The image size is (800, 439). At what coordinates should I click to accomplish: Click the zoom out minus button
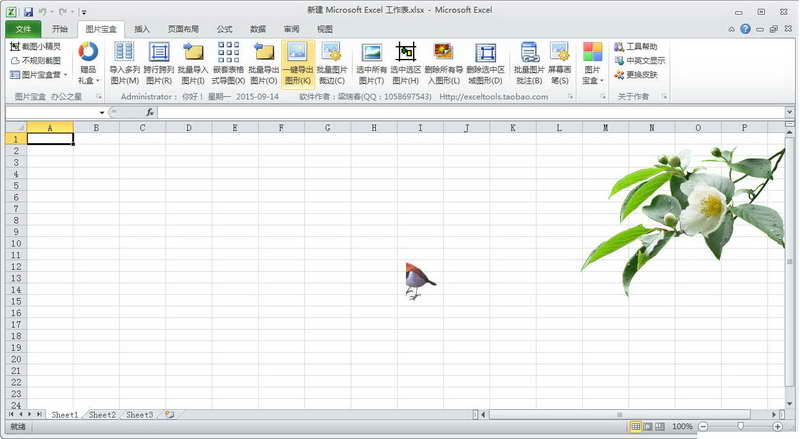click(x=704, y=426)
